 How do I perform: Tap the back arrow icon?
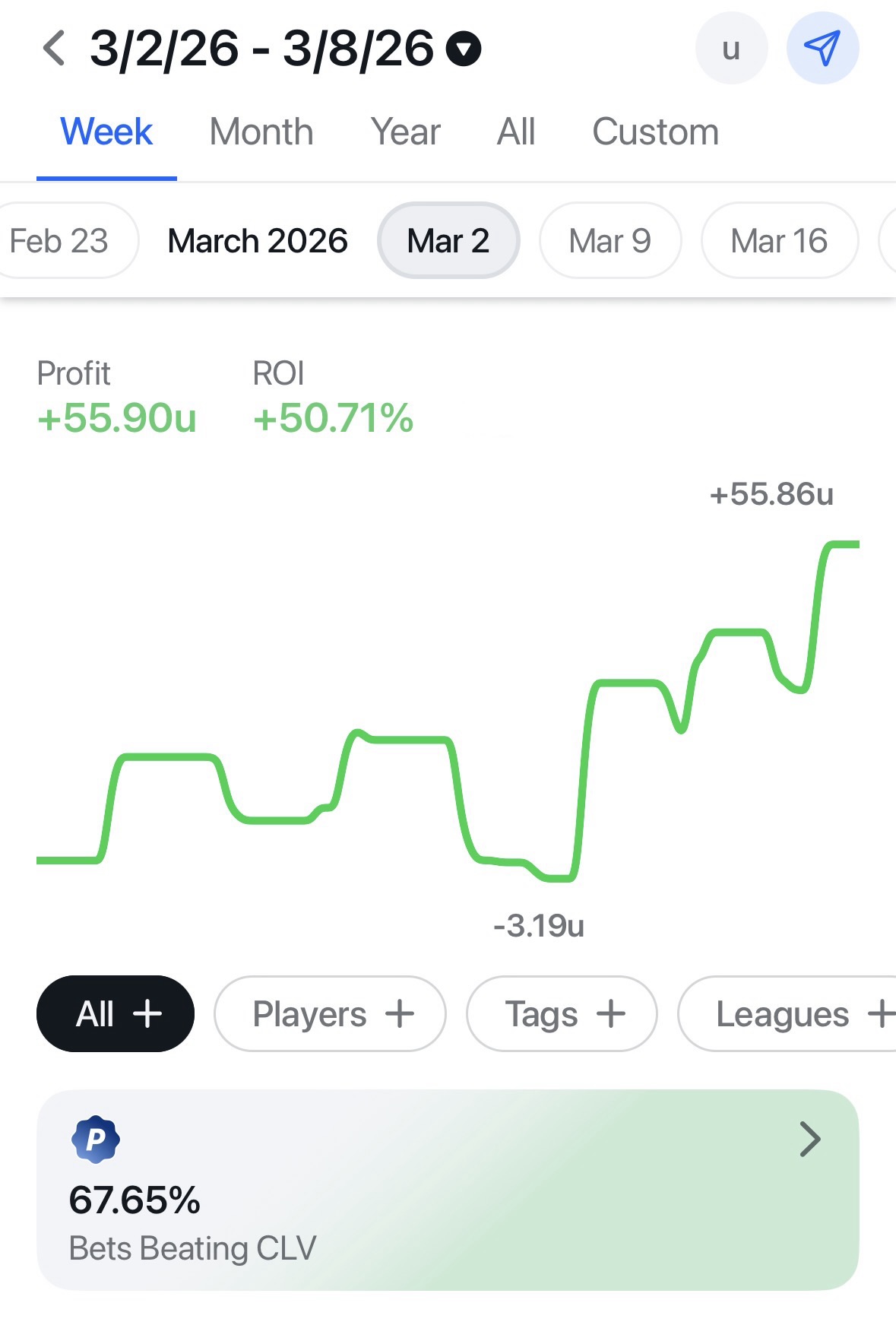[x=54, y=49]
